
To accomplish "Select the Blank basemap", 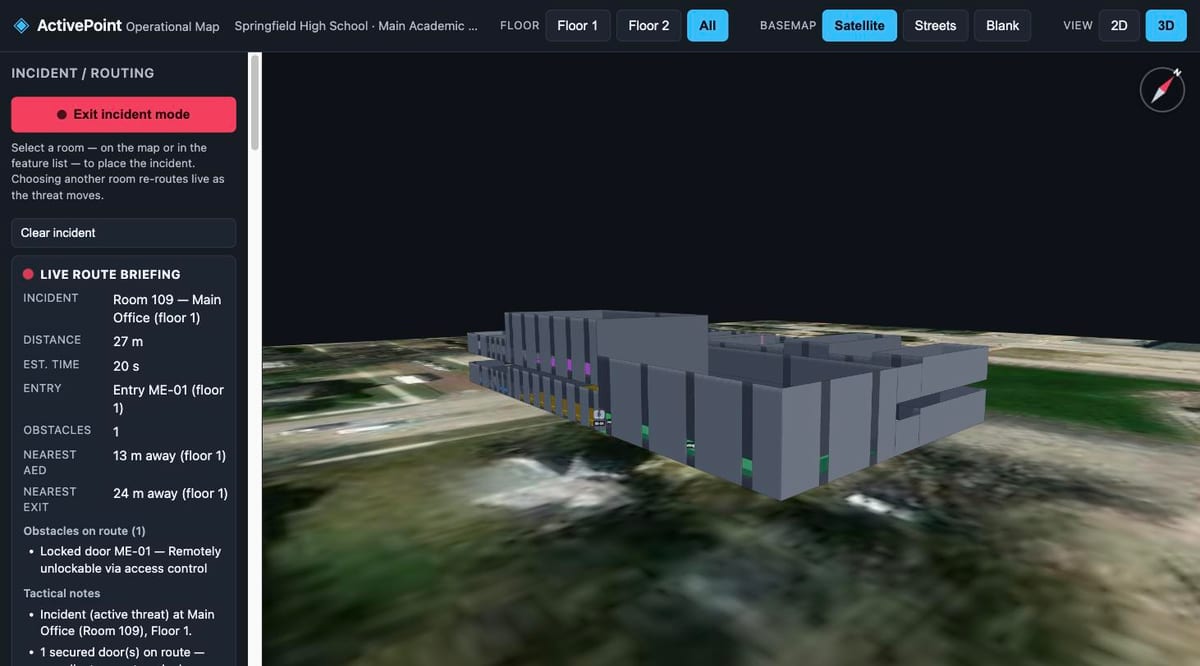I will [x=1002, y=26].
